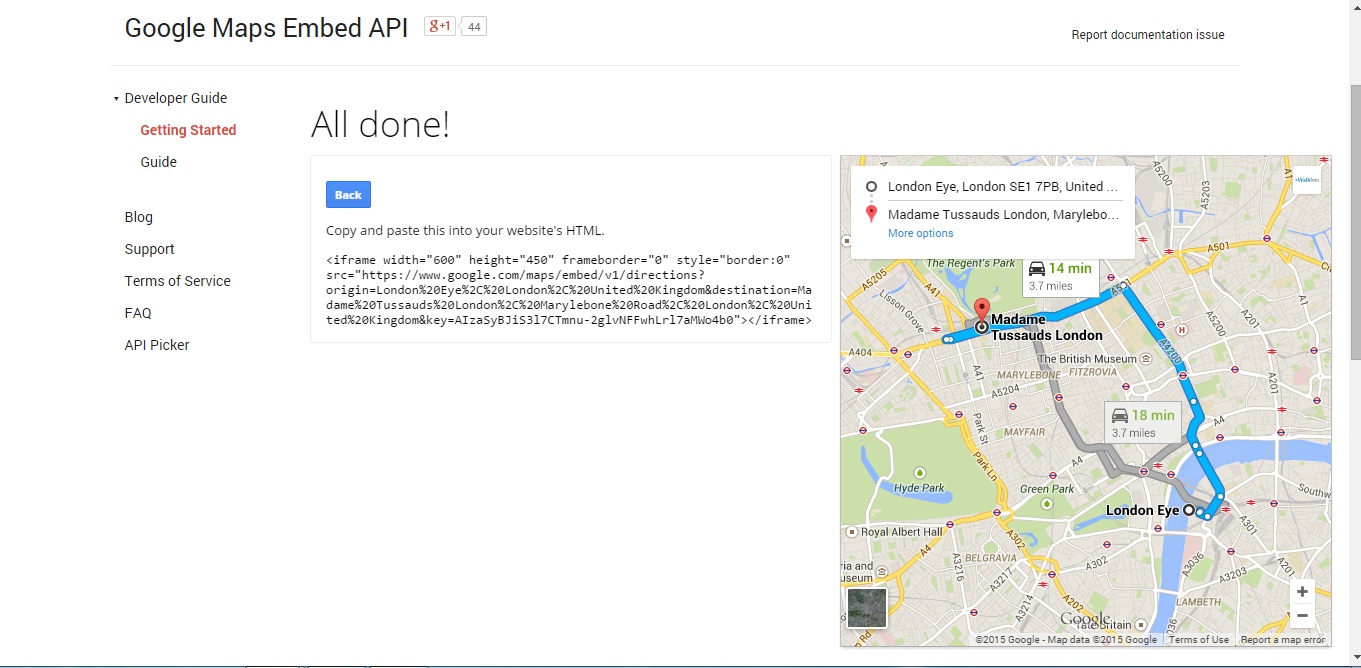Screen dimensions: 1361x668
Task: Open the Getting Started page
Action: pyautogui.click(x=188, y=130)
